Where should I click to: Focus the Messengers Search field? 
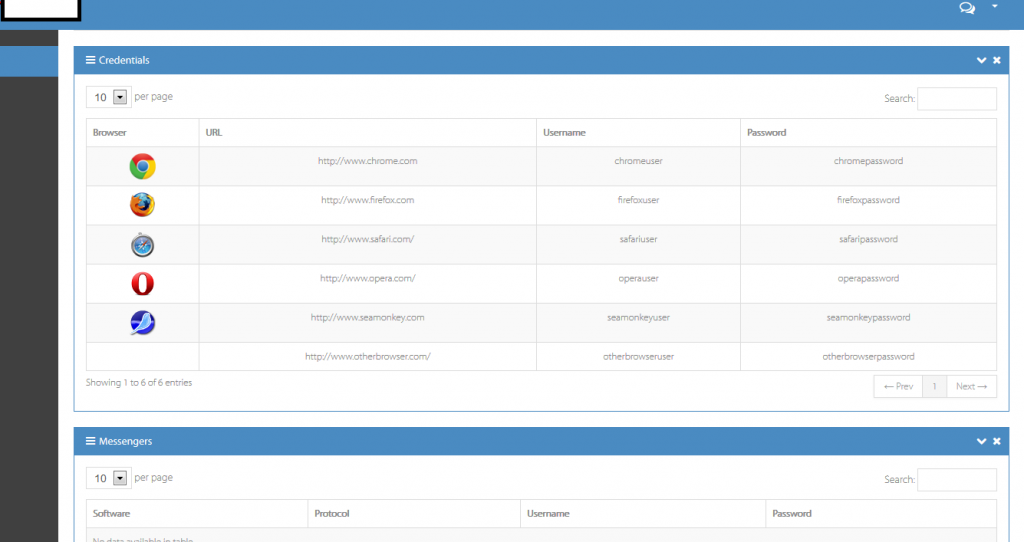(x=957, y=479)
